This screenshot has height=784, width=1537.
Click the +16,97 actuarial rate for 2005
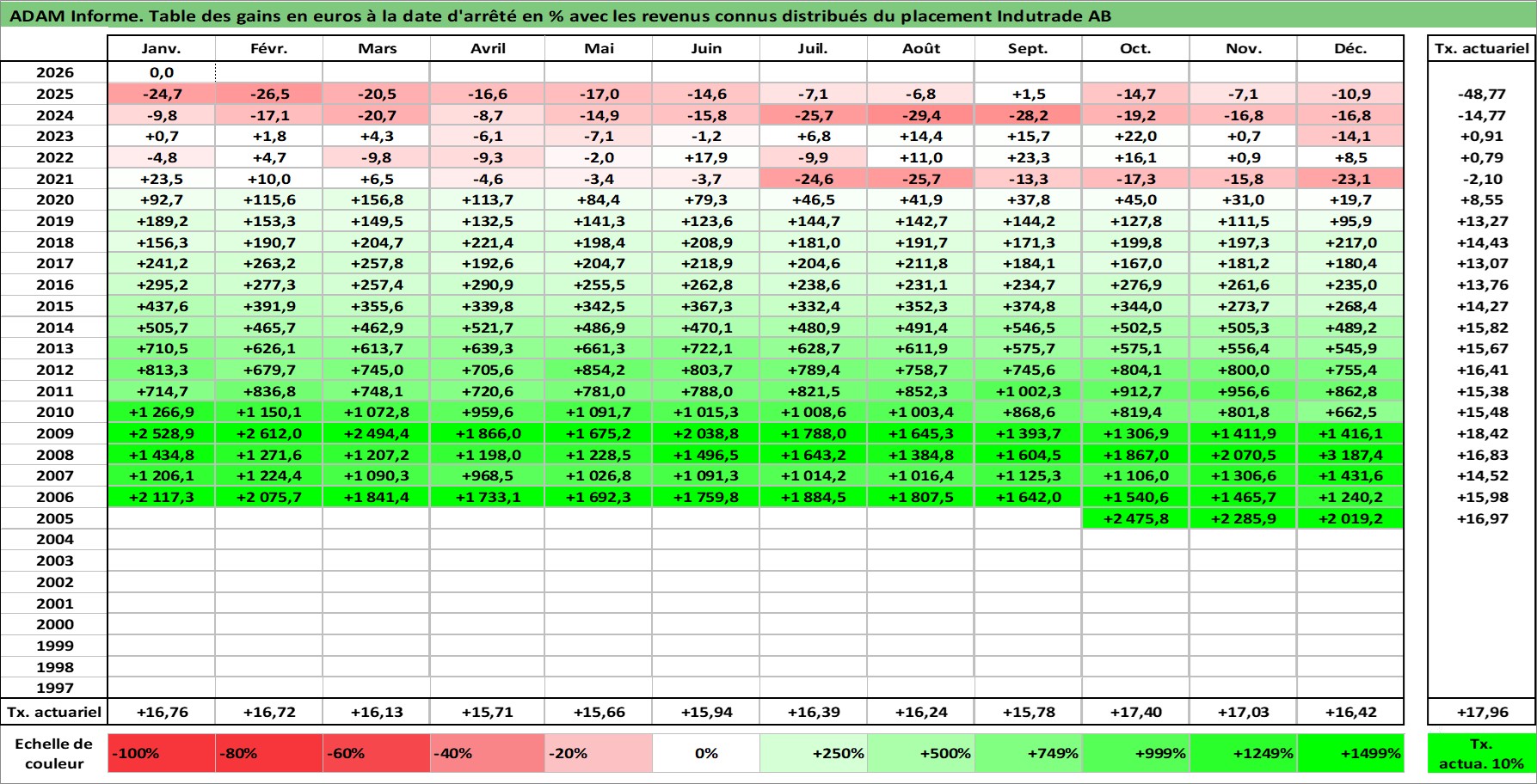click(1481, 518)
